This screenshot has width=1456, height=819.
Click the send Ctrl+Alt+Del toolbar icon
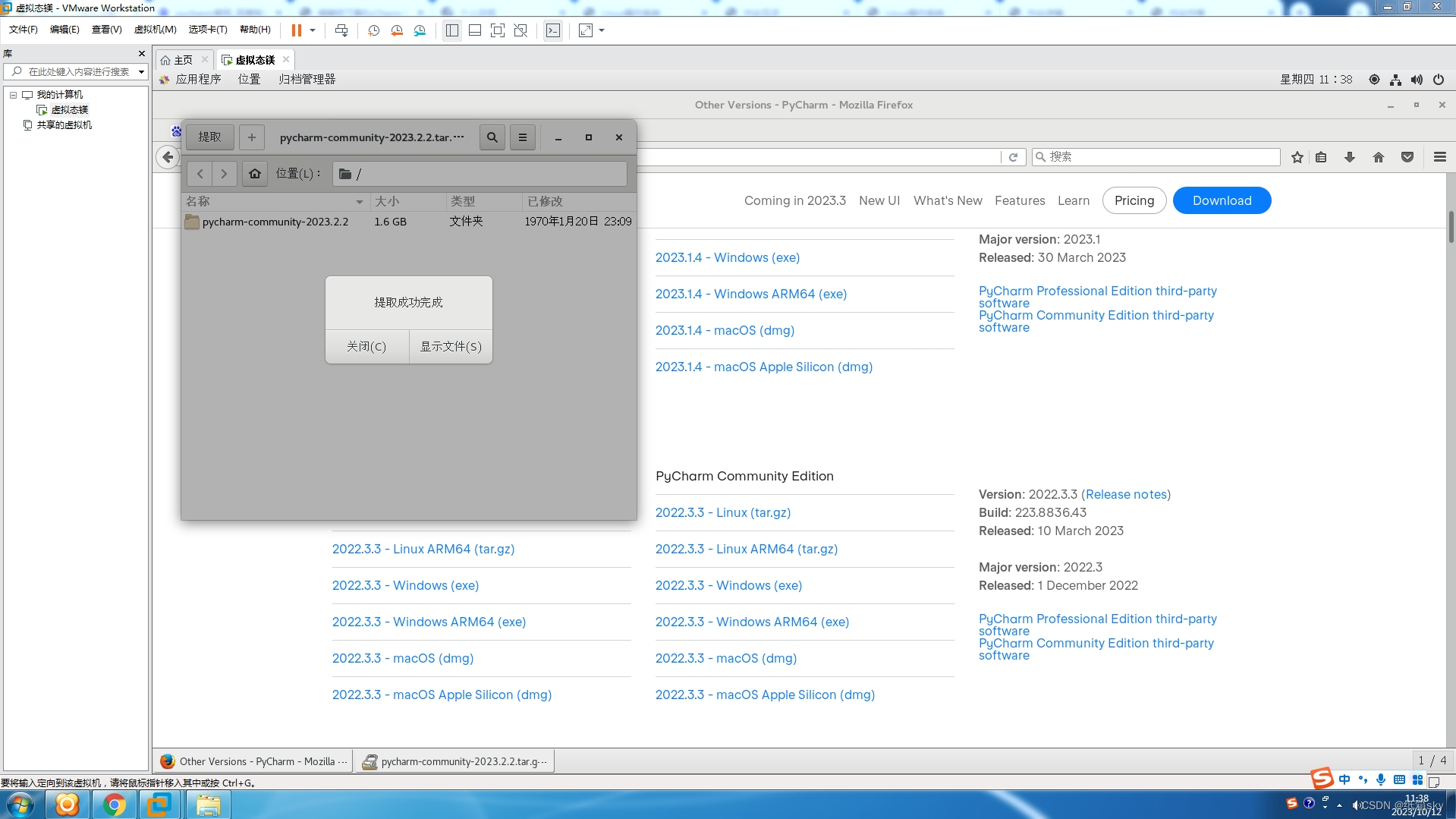(x=341, y=30)
